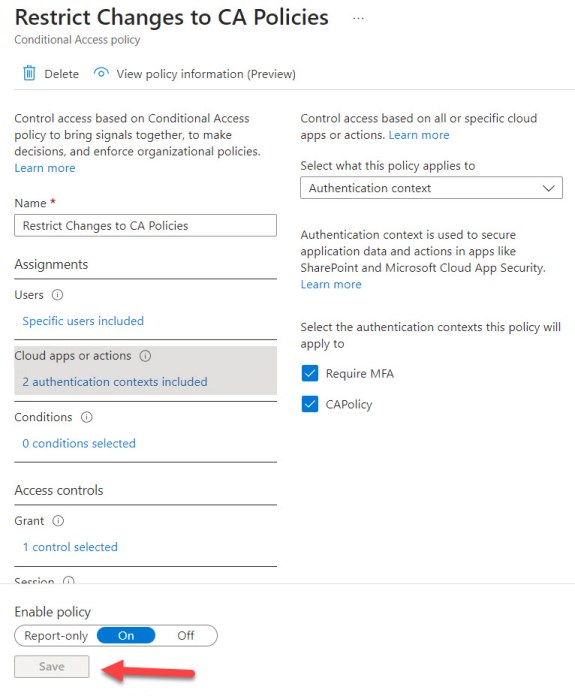This screenshot has width=575, height=696.
Task: Click the info icon next to Conditions
Action: (x=87, y=417)
